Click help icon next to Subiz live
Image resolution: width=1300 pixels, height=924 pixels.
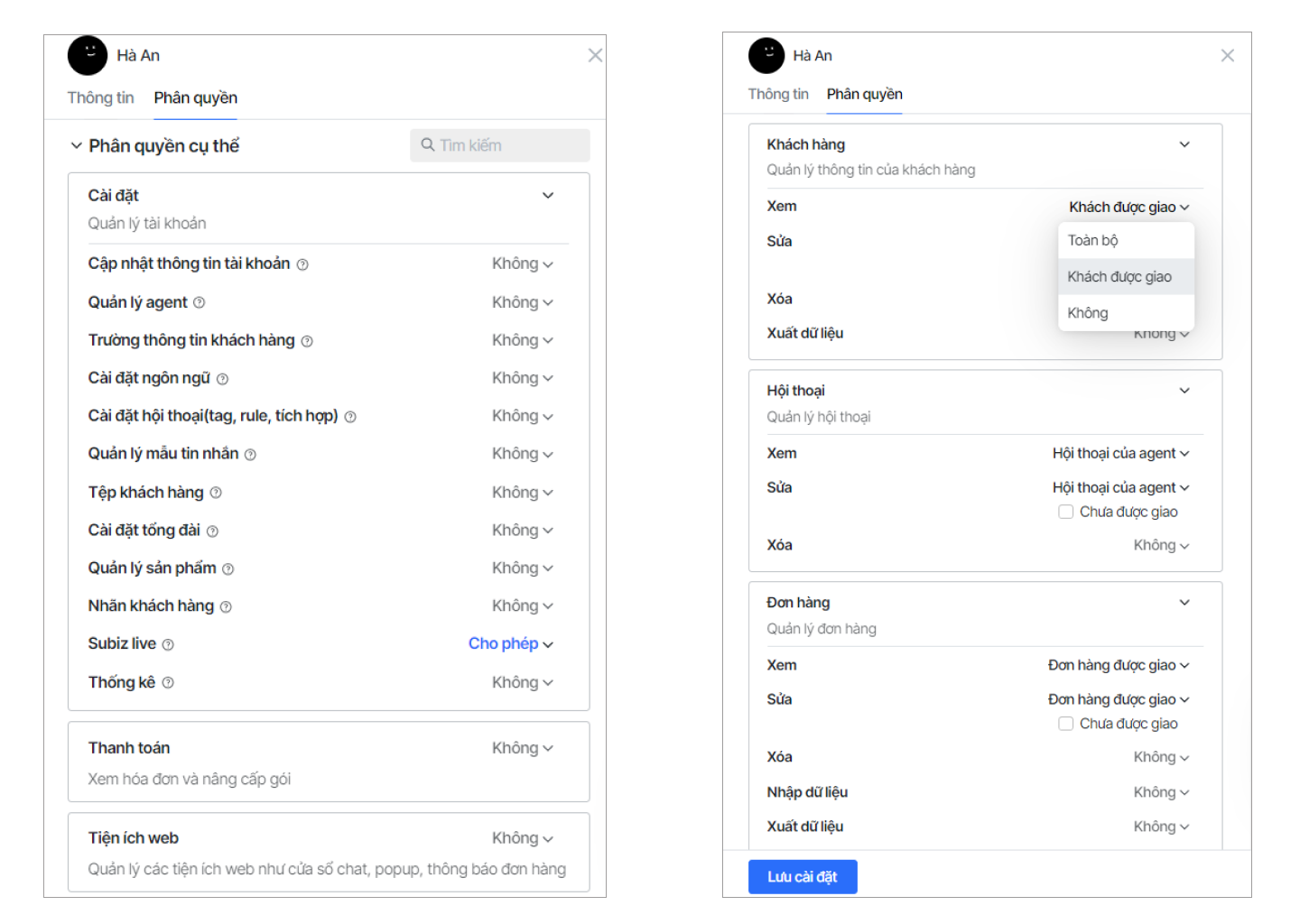[168, 644]
